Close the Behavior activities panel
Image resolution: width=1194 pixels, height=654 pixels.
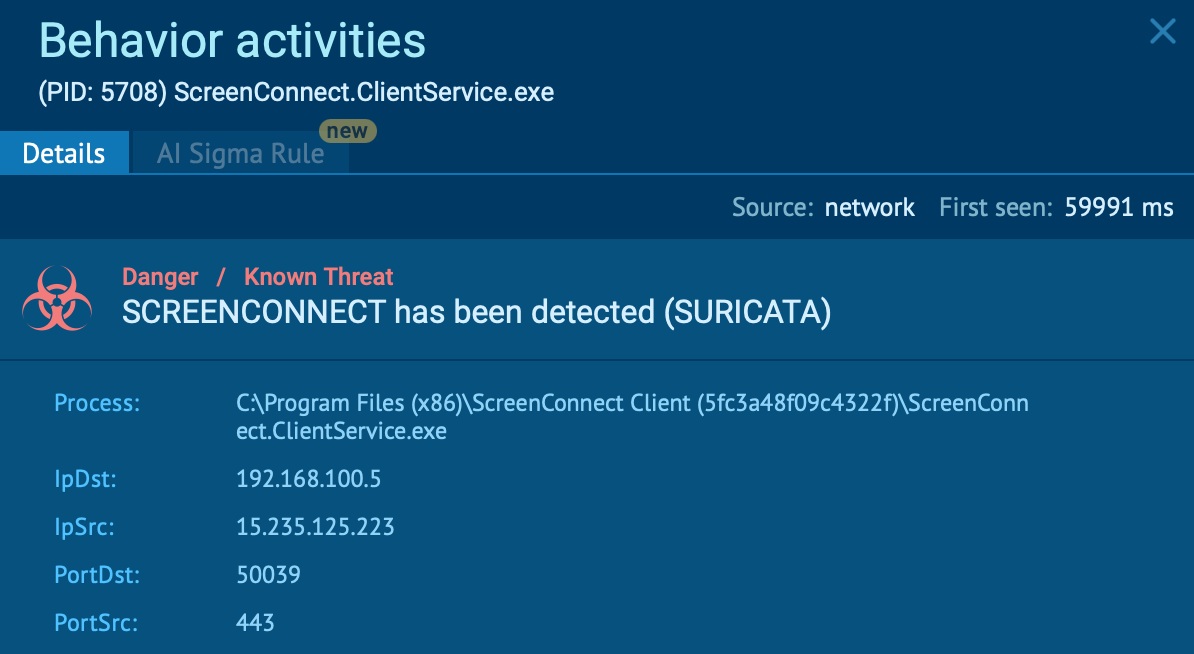[1162, 31]
